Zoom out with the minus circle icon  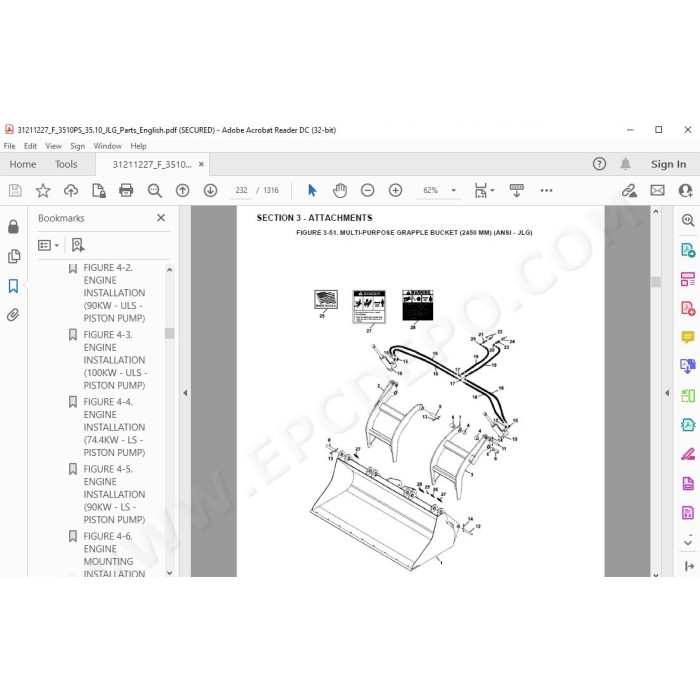(367, 191)
